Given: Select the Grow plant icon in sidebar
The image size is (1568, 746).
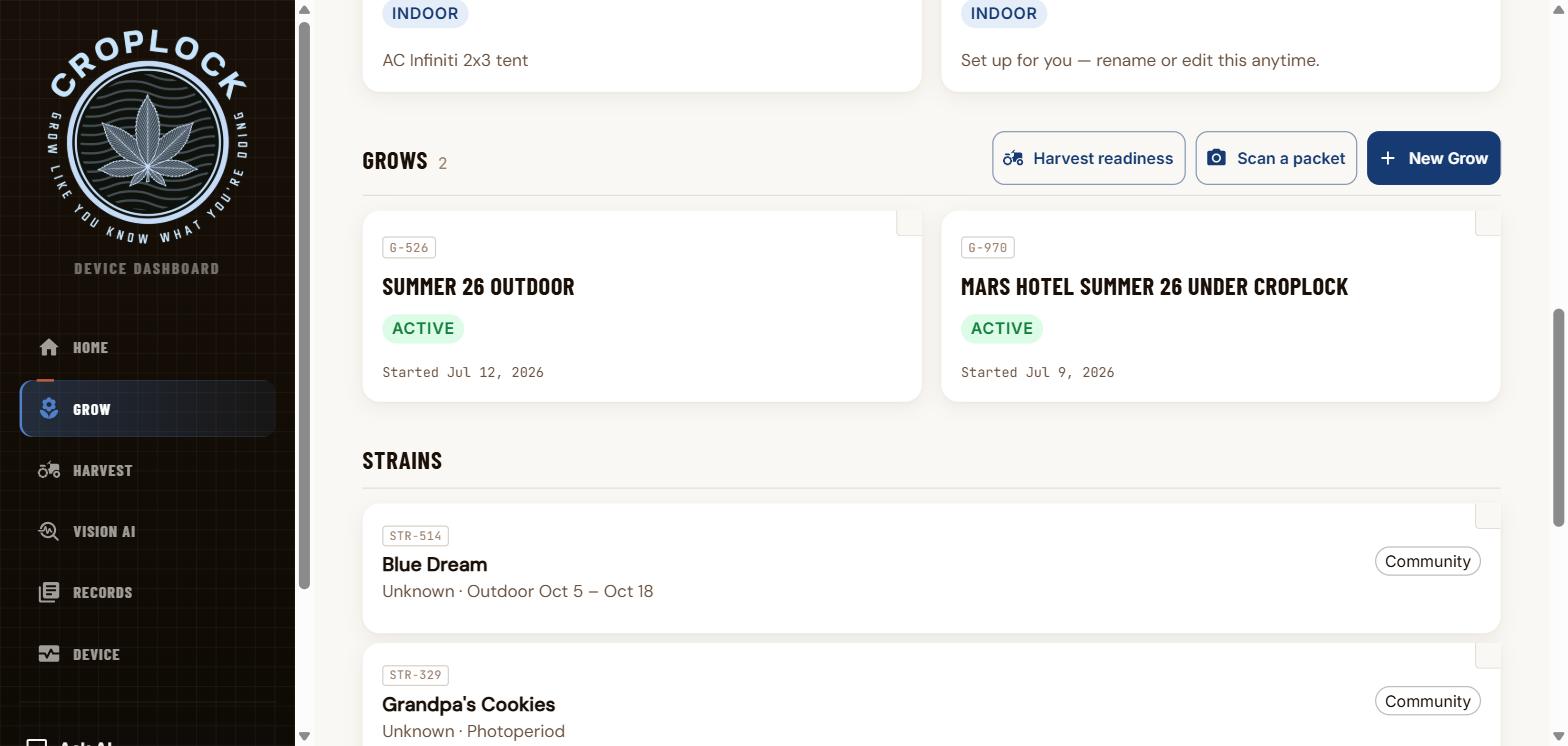Looking at the screenshot, I should click(x=48, y=409).
